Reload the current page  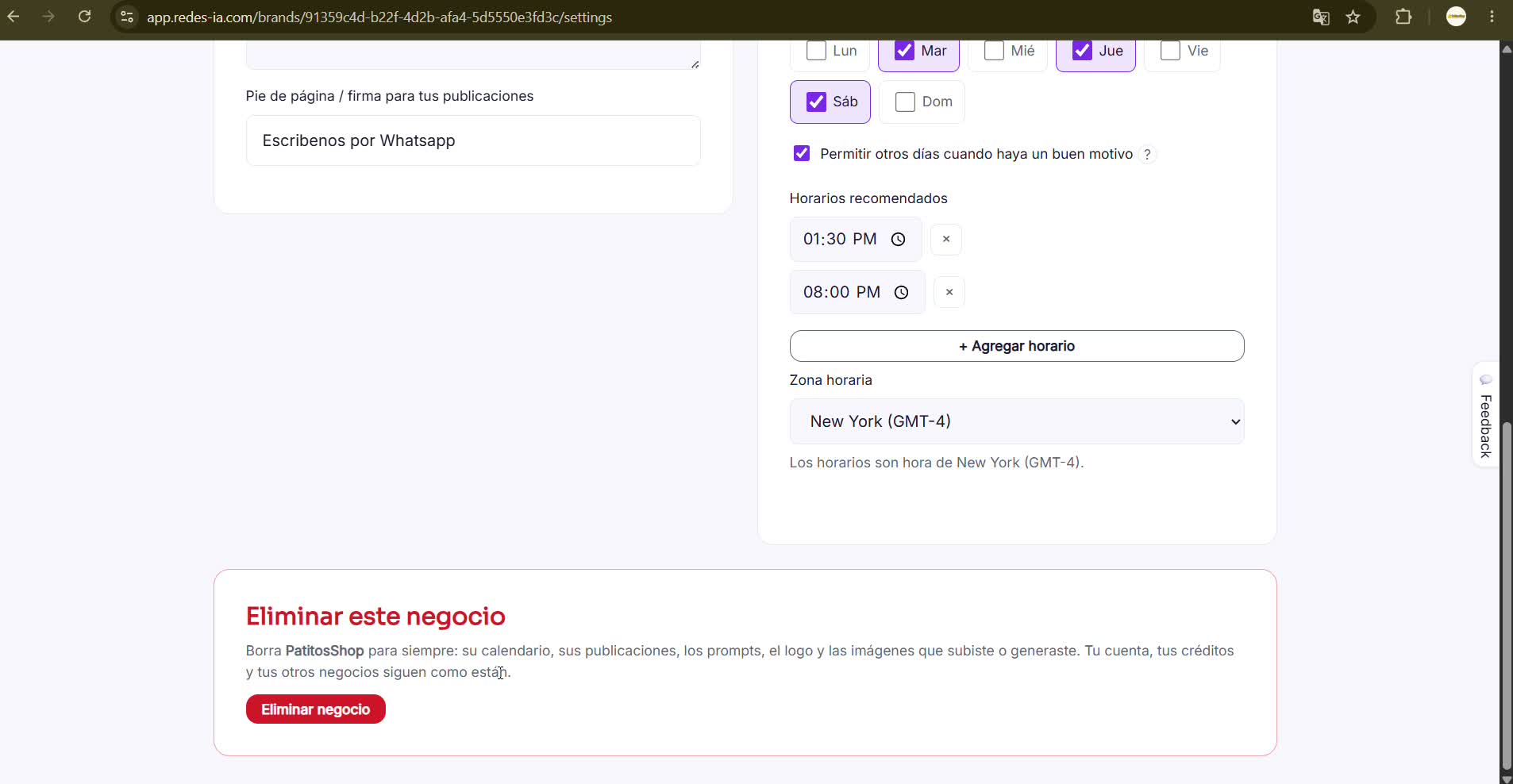coord(84,17)
